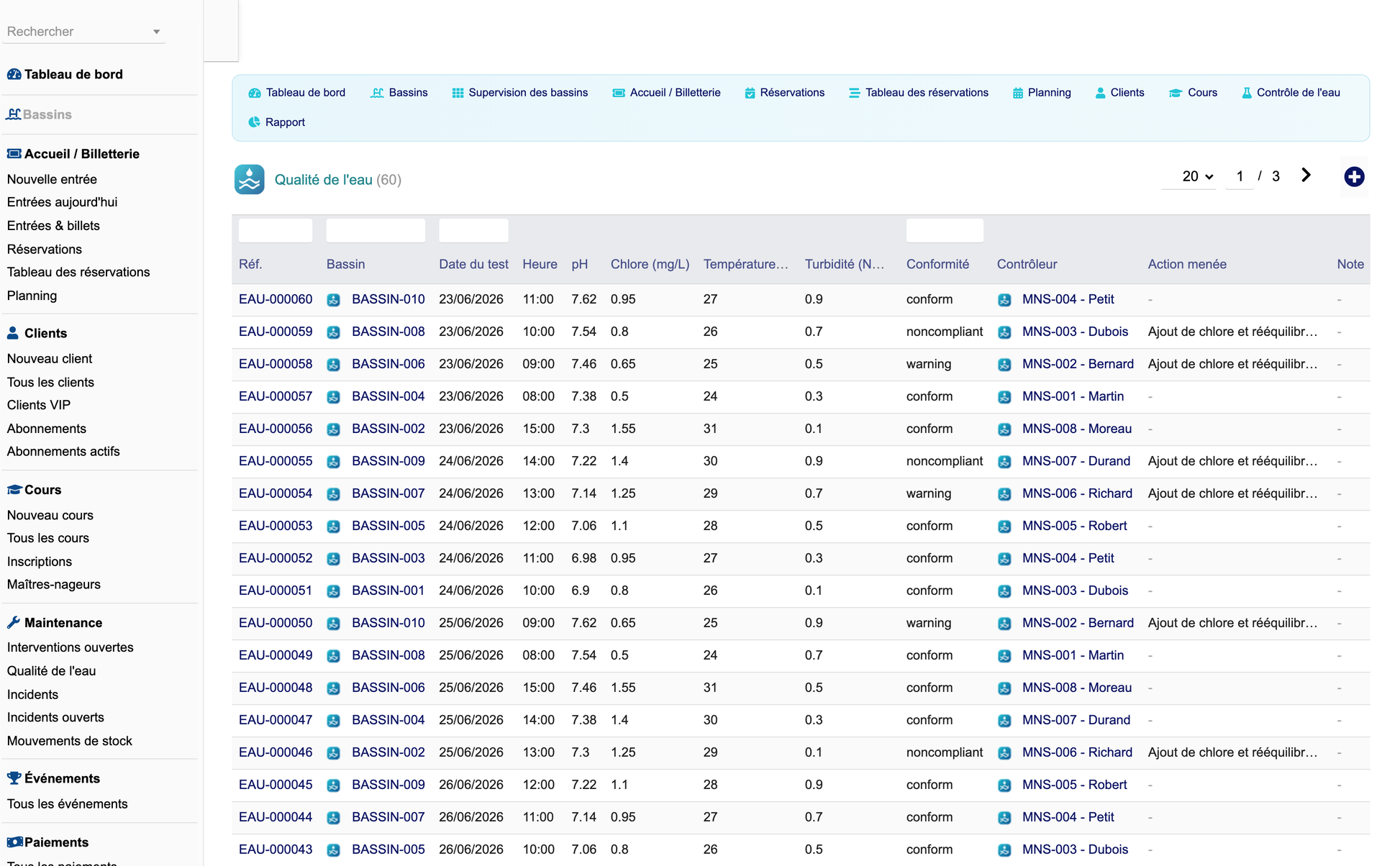The width and height of the screenshot is (1400, 866).
Task: Open Mouvements de stock in the sidebar
Action: pyautogui.click(x=70, y=741)
